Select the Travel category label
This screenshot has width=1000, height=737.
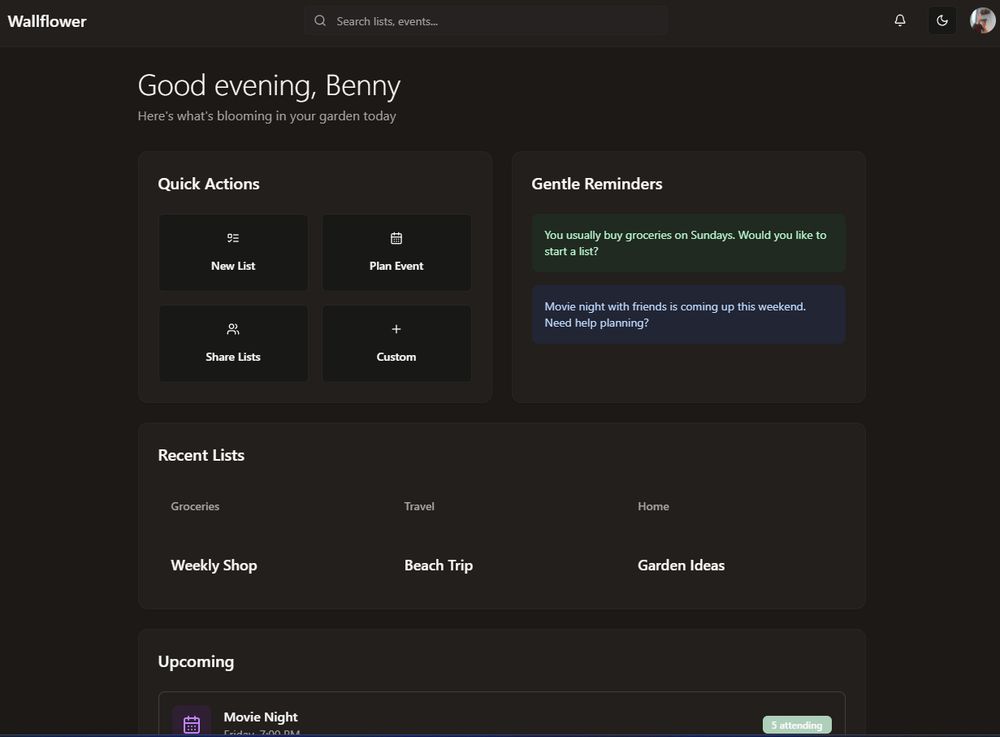pos(419,506)
